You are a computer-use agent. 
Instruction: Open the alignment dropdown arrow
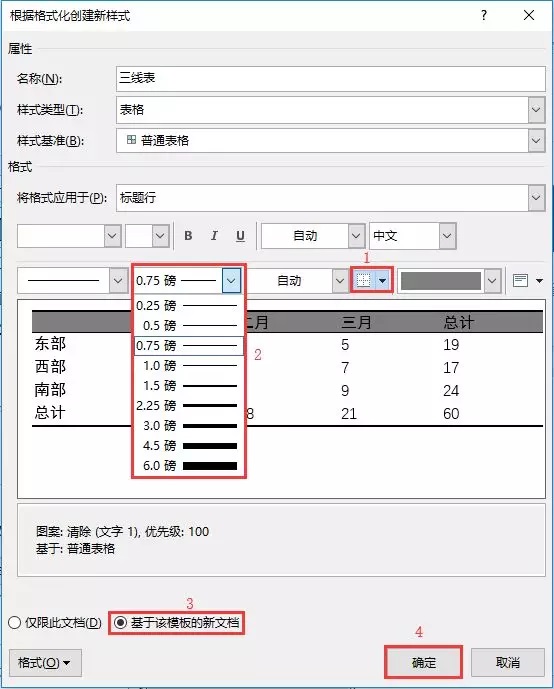tap(540, 280)
